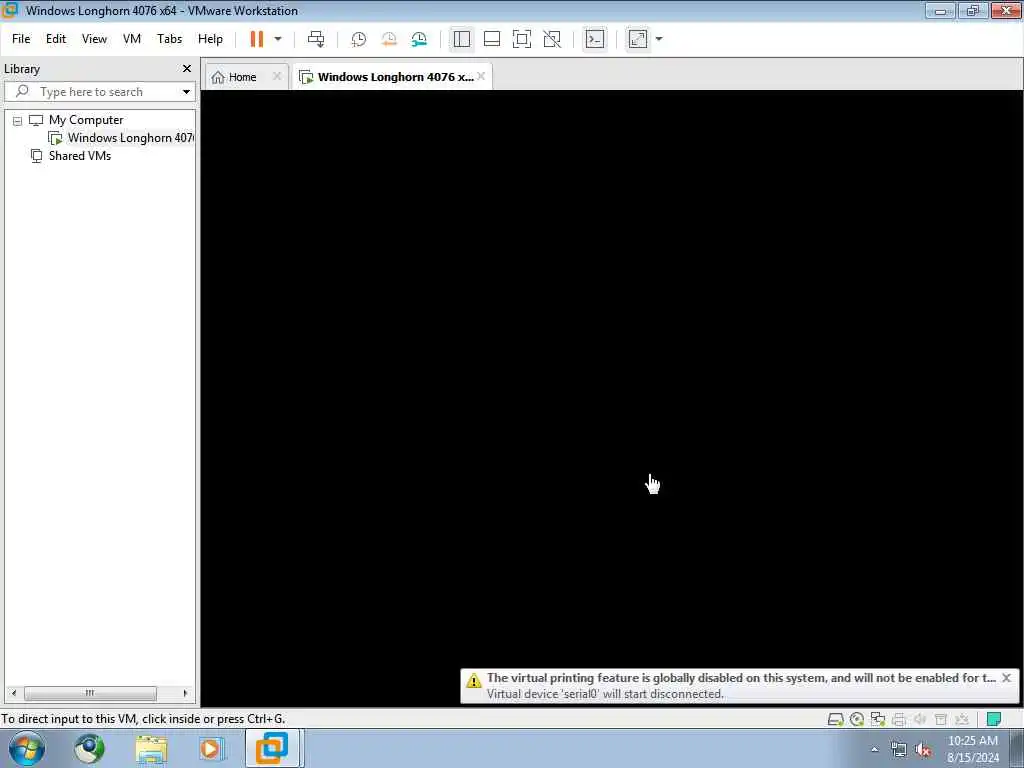The image size is (1024, 768).
Task: Send Ctrl+Alt+Del to the VM
Action: coord(316,39)
